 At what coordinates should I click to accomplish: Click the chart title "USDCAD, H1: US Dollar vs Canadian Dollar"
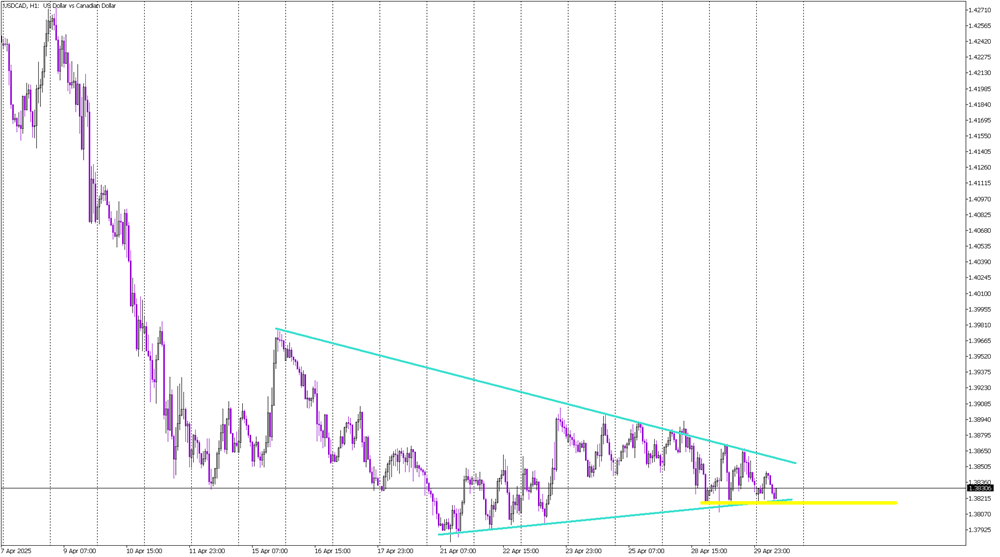click(59, 6)
